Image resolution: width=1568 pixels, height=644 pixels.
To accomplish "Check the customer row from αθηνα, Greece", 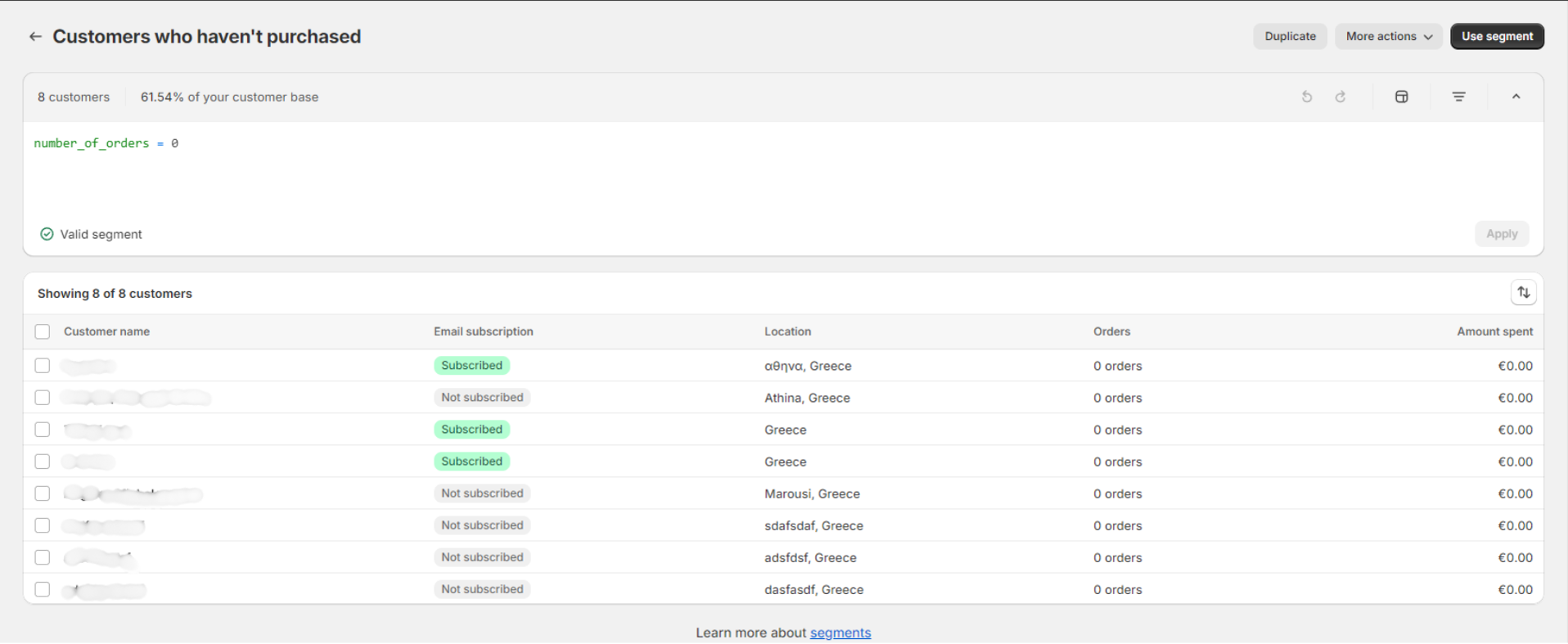I will 43,366.
